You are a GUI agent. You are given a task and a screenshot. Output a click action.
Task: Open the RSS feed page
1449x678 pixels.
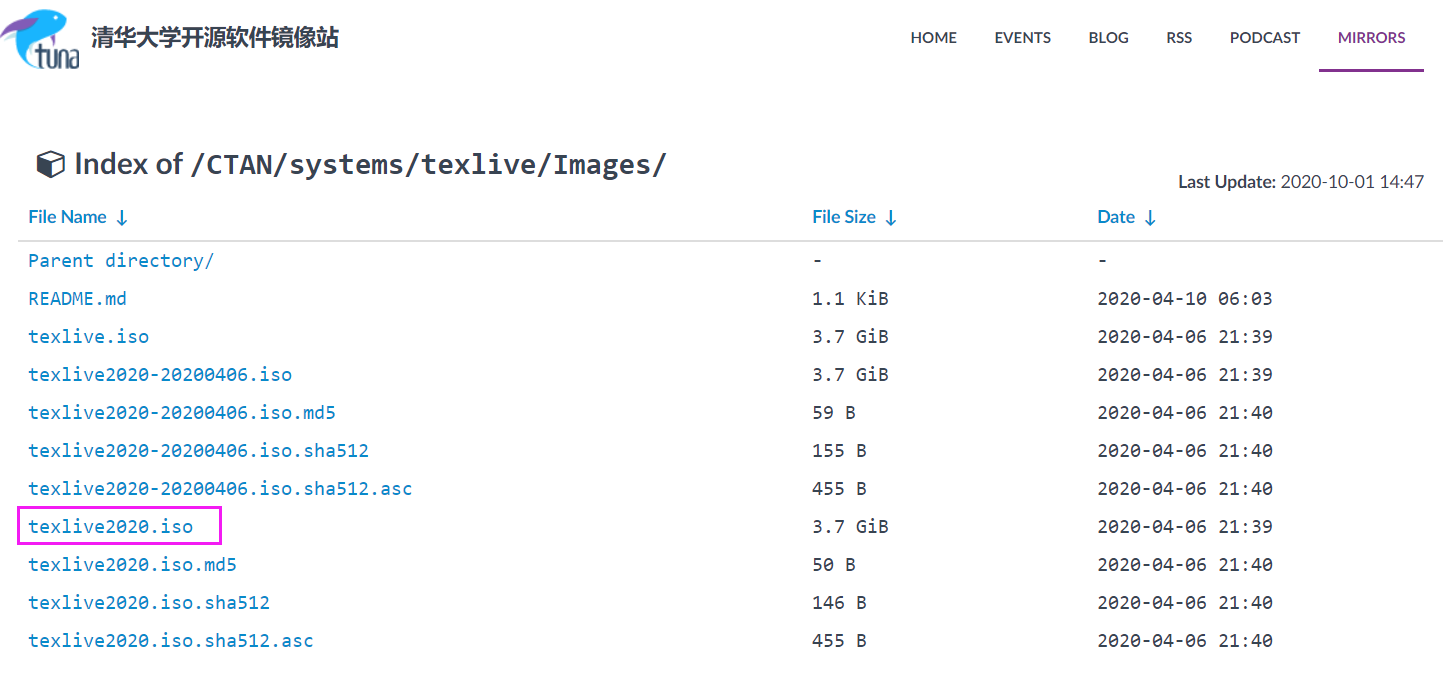1179,38
